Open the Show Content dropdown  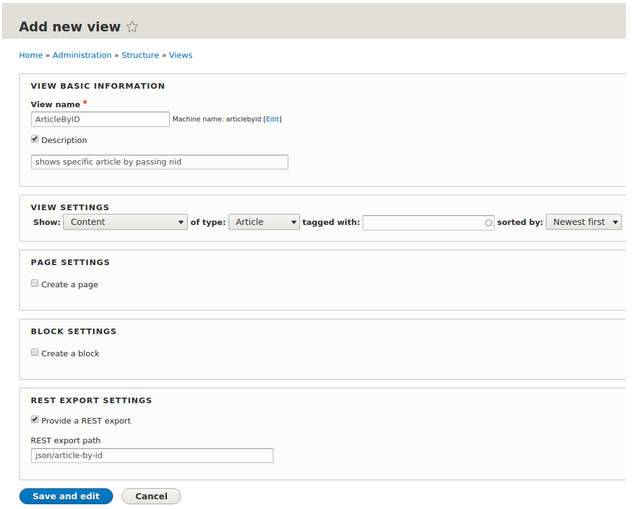[x=125, y=222]
